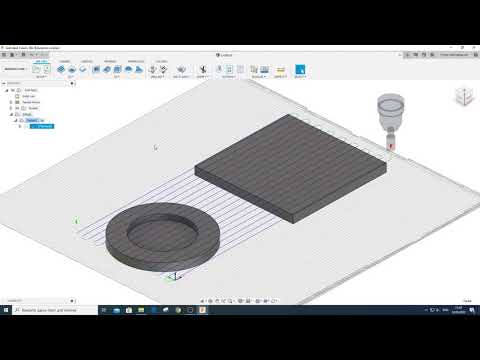Collapse the Setup1 node in browser

tap(16, 120)
